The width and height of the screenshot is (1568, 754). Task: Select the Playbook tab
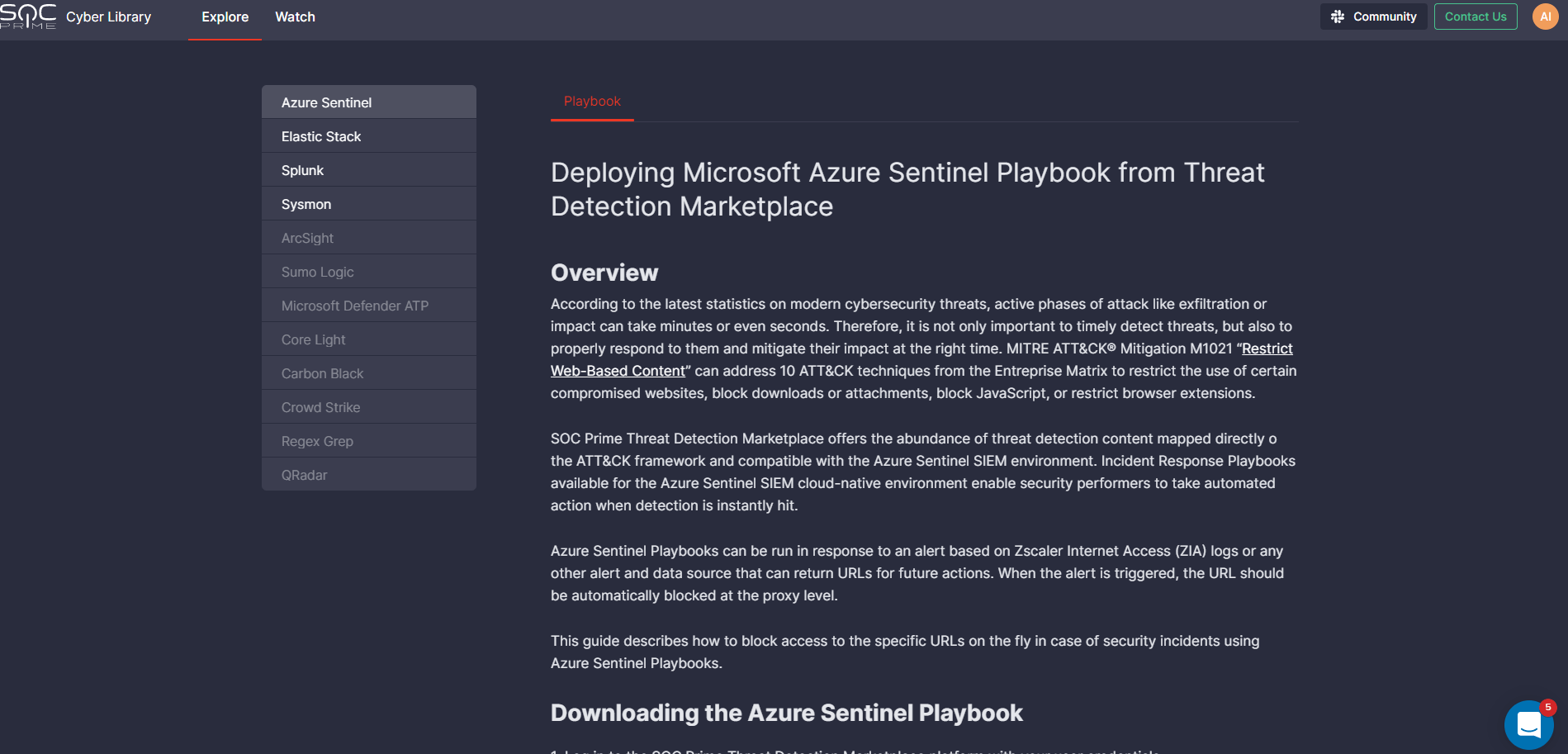coord(592,101)
